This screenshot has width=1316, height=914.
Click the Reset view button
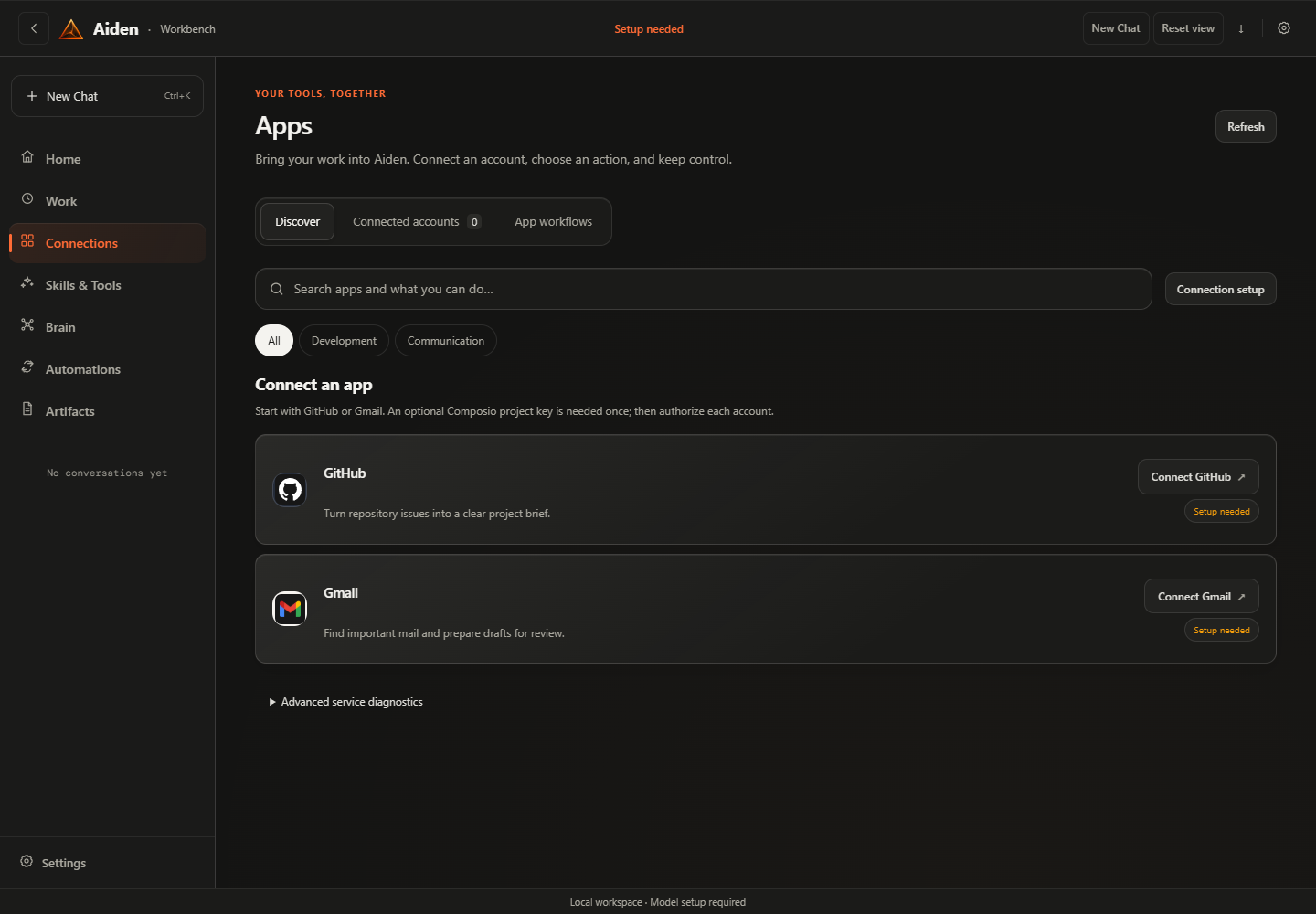click(1188, 28)
